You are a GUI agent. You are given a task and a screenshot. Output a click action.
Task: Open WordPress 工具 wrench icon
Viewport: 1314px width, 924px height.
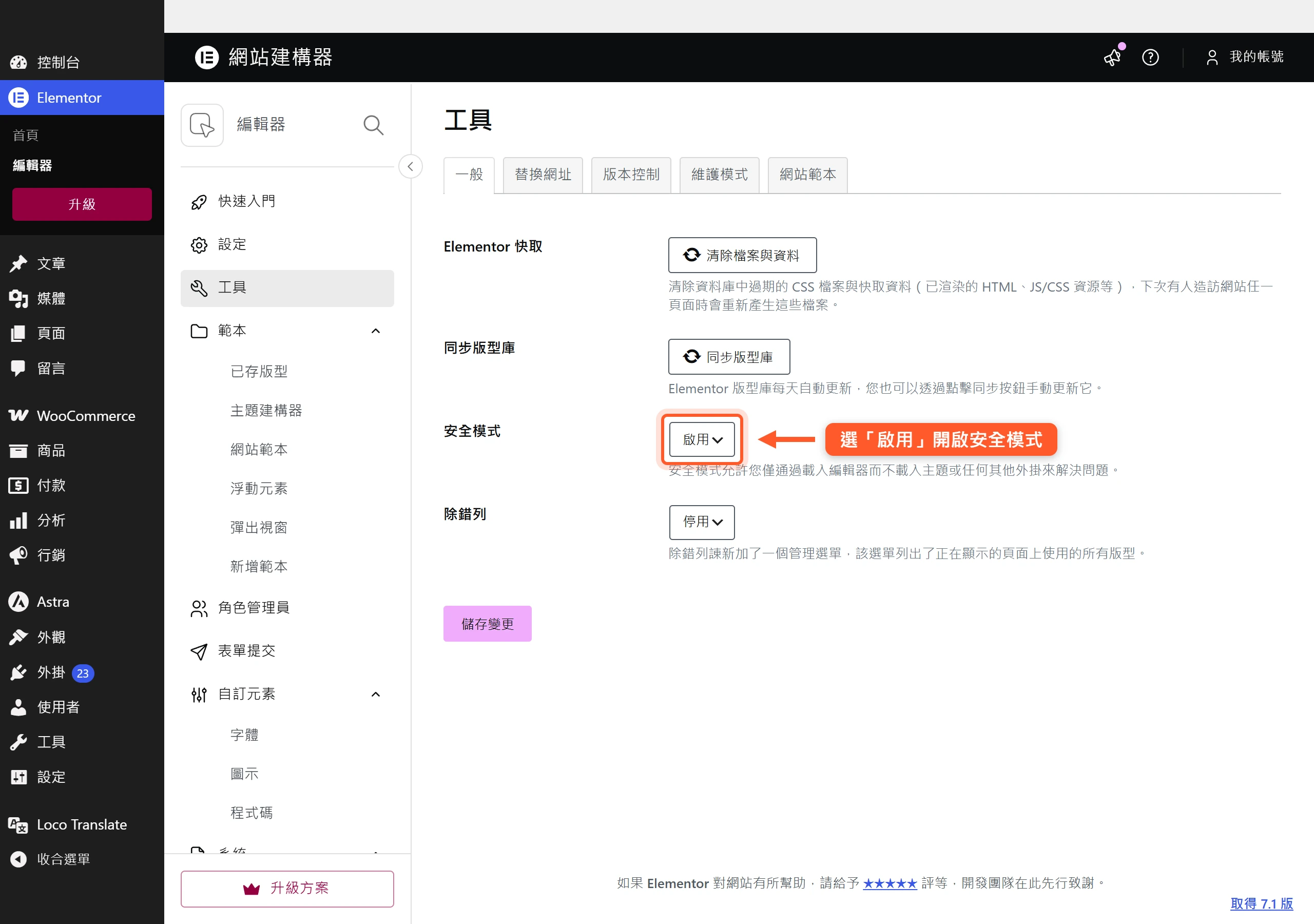point(18,742)
